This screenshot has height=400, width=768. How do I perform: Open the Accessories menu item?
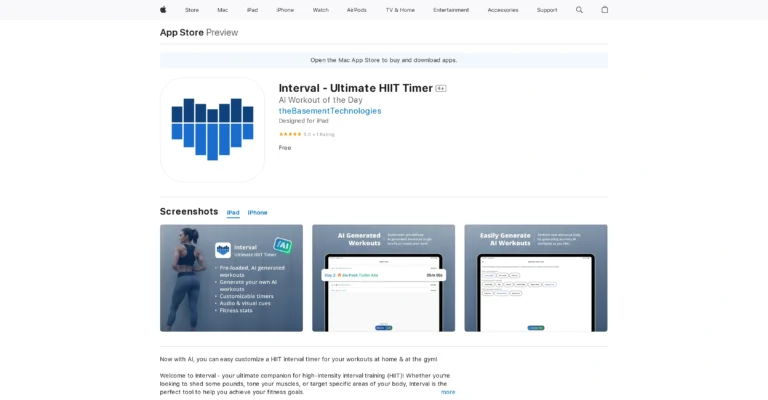coord(503,10)
